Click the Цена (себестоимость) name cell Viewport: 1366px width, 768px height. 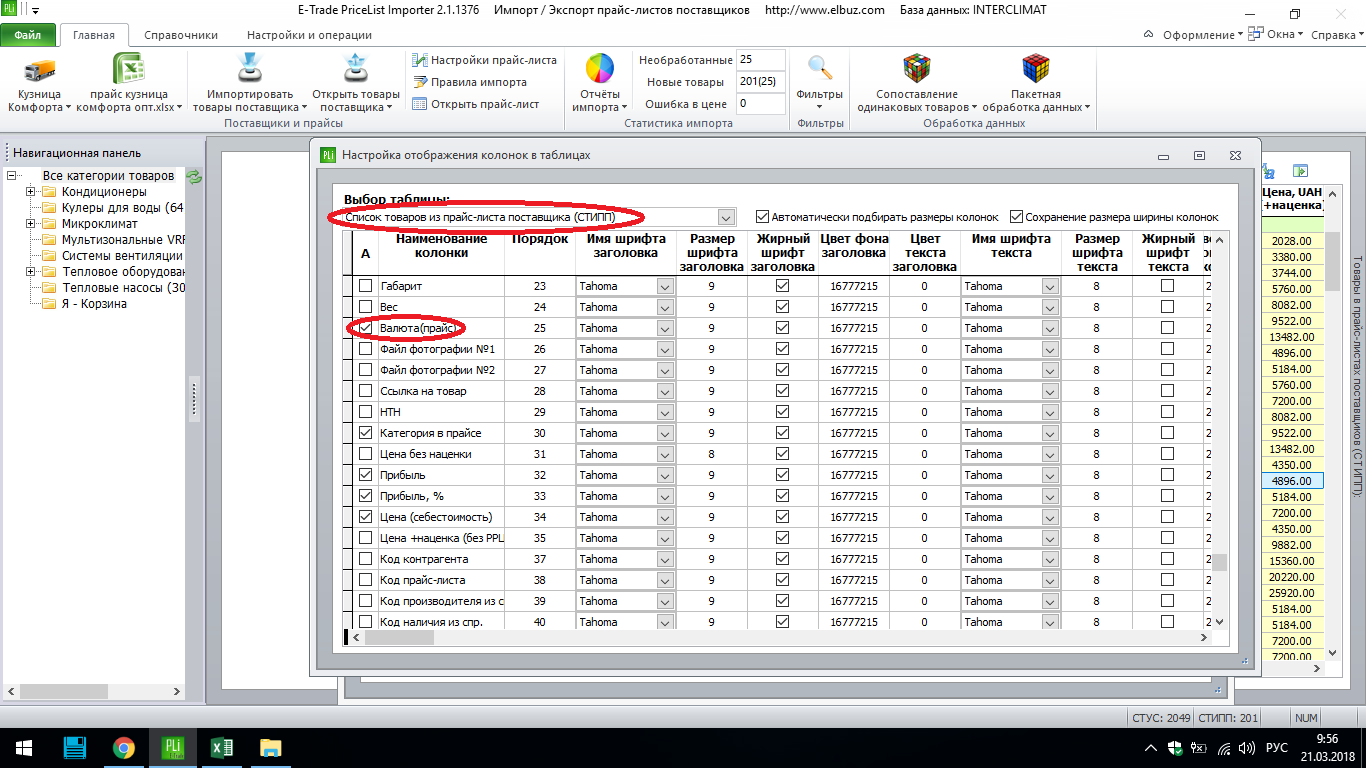pyautogui.click(x=441, y=517)
